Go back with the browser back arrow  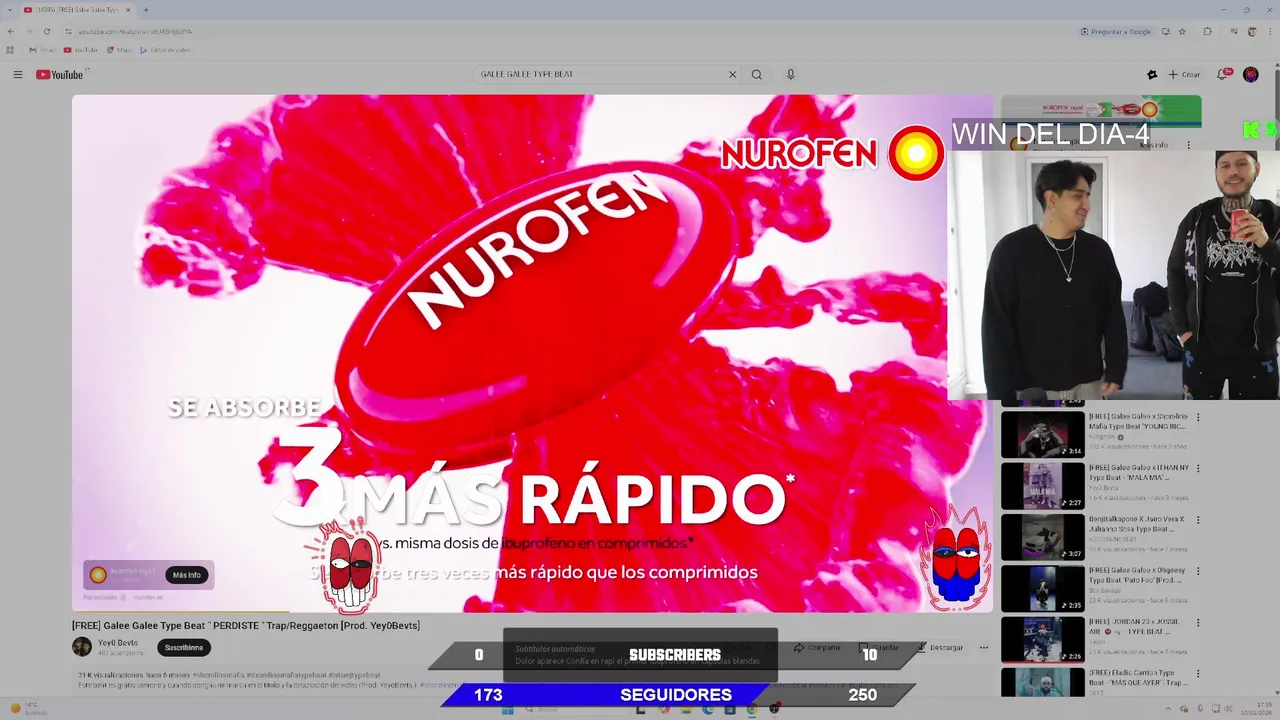click(x=11, y=31)
